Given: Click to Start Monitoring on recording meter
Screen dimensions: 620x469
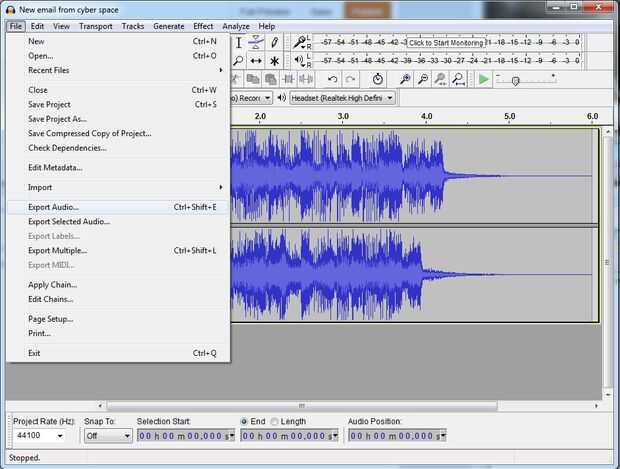Looking at the screenshot, I should 446,43.
